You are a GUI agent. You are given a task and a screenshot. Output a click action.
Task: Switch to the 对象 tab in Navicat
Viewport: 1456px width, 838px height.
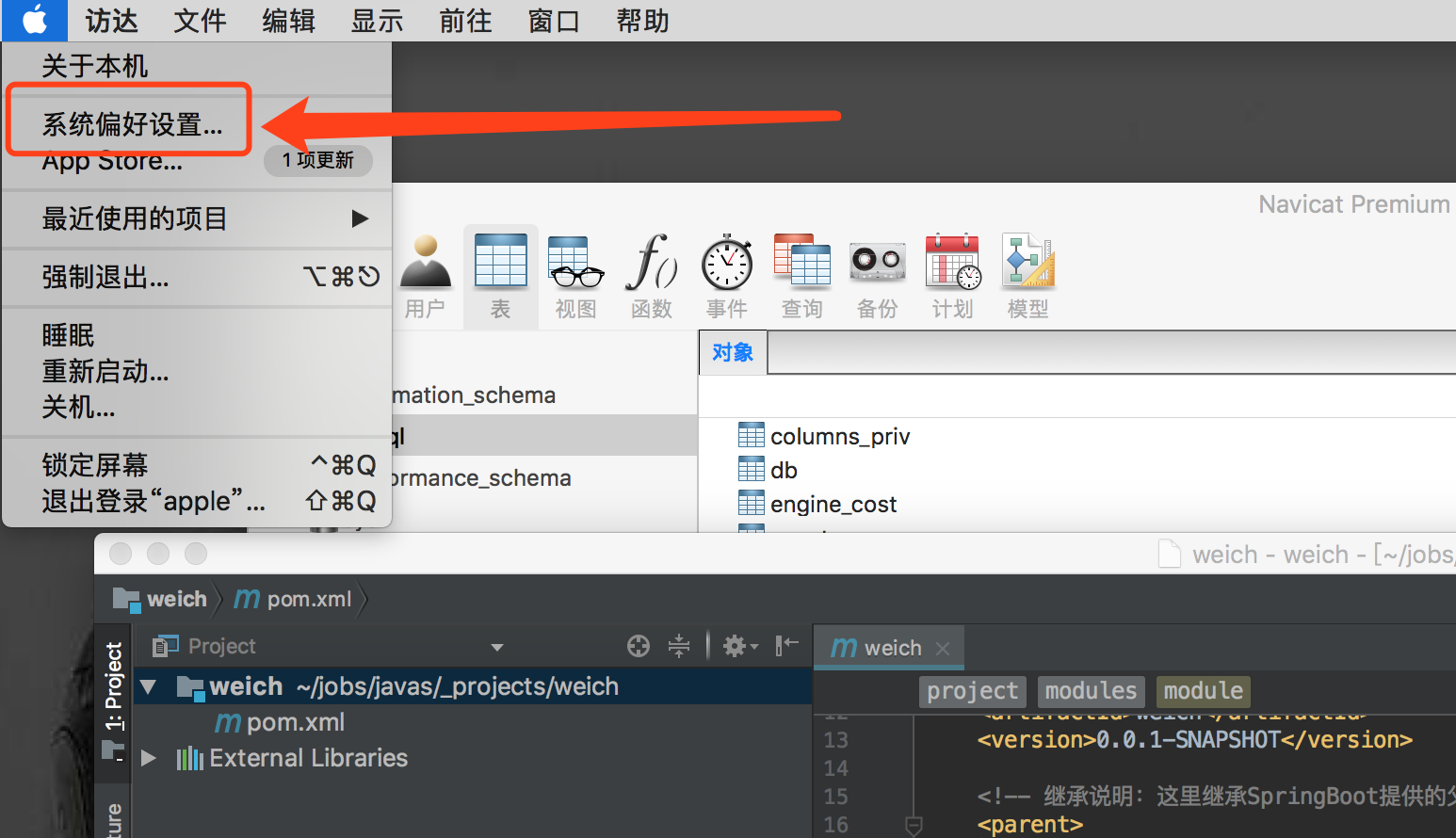click(733, 353)
